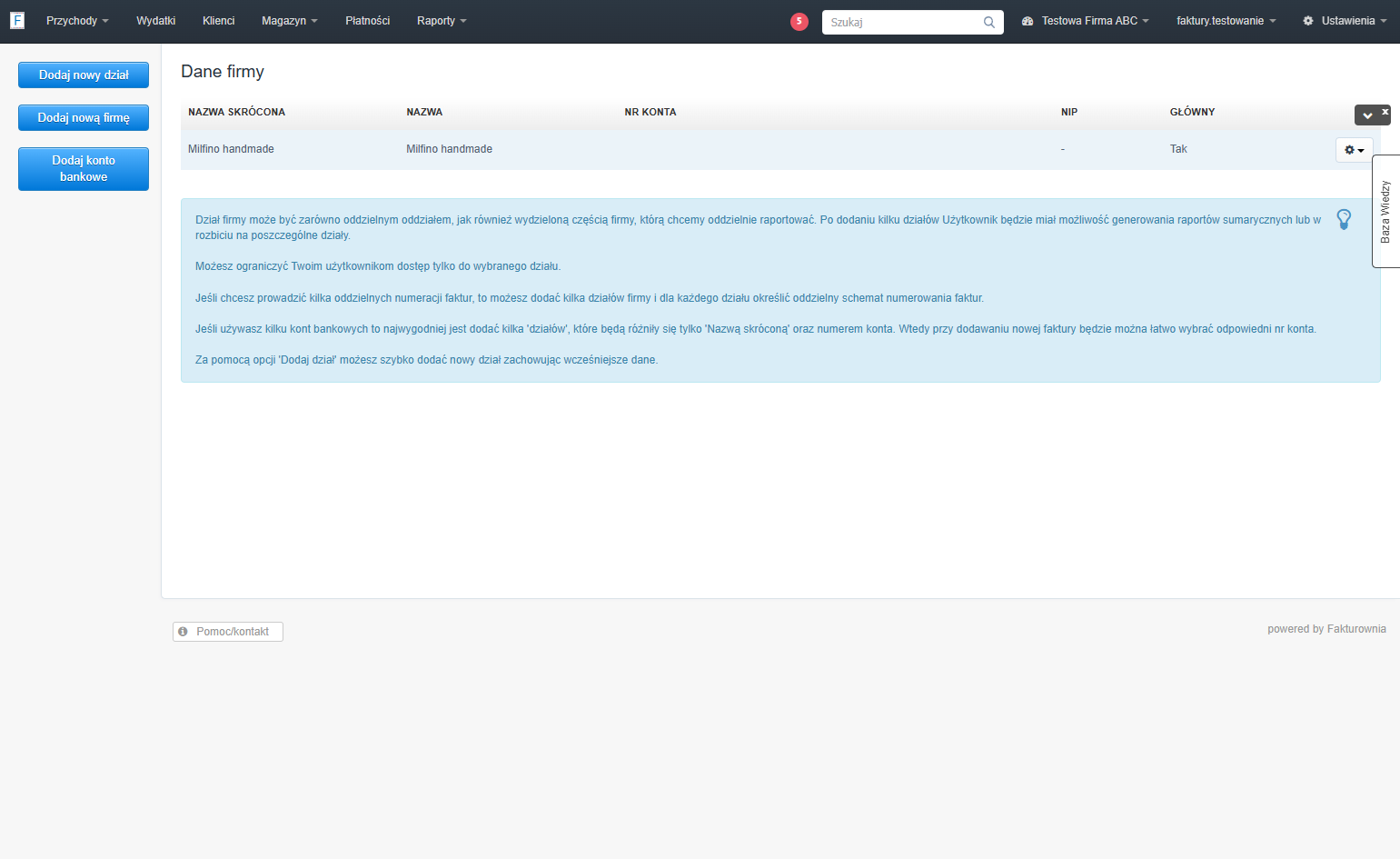Screen dimensions: 1400x859
Task: Sort by NAZWA SKRÓCONA column header
Action: pos(237,112)
